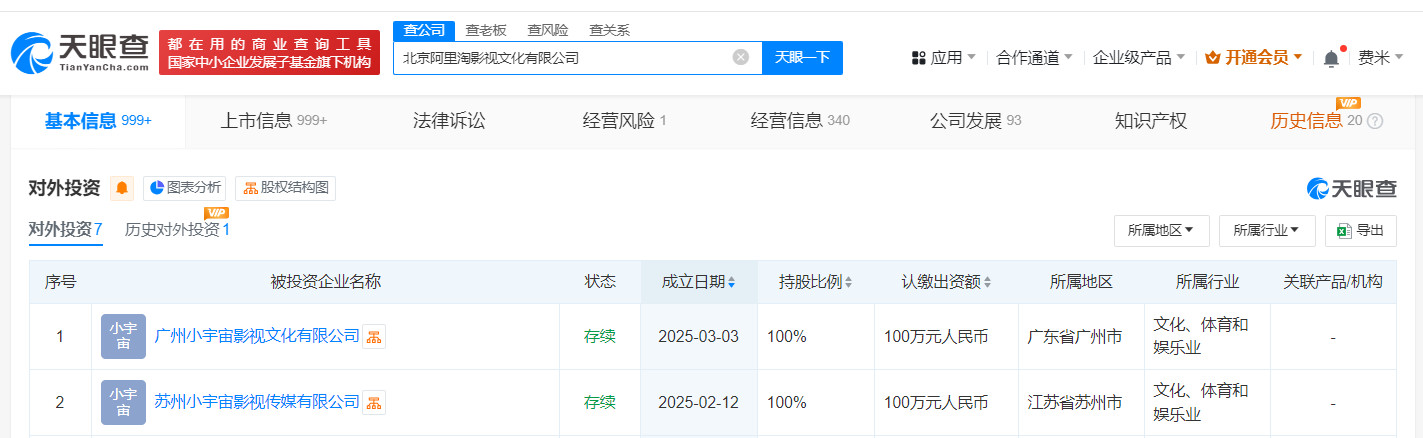Open equity structure icon for 广州小宇宙影视文化有限公司
The image size is (1423, 438).
point(373,337)
